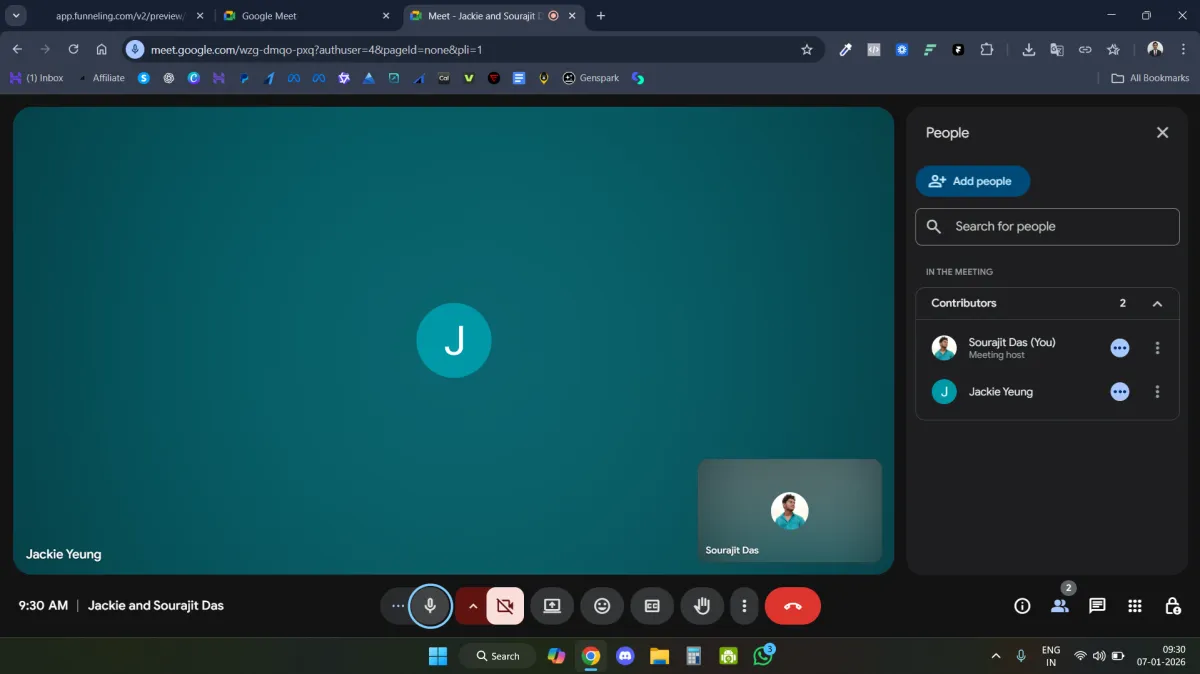
Task: Show hidden system tray icons
Action: 995,656
